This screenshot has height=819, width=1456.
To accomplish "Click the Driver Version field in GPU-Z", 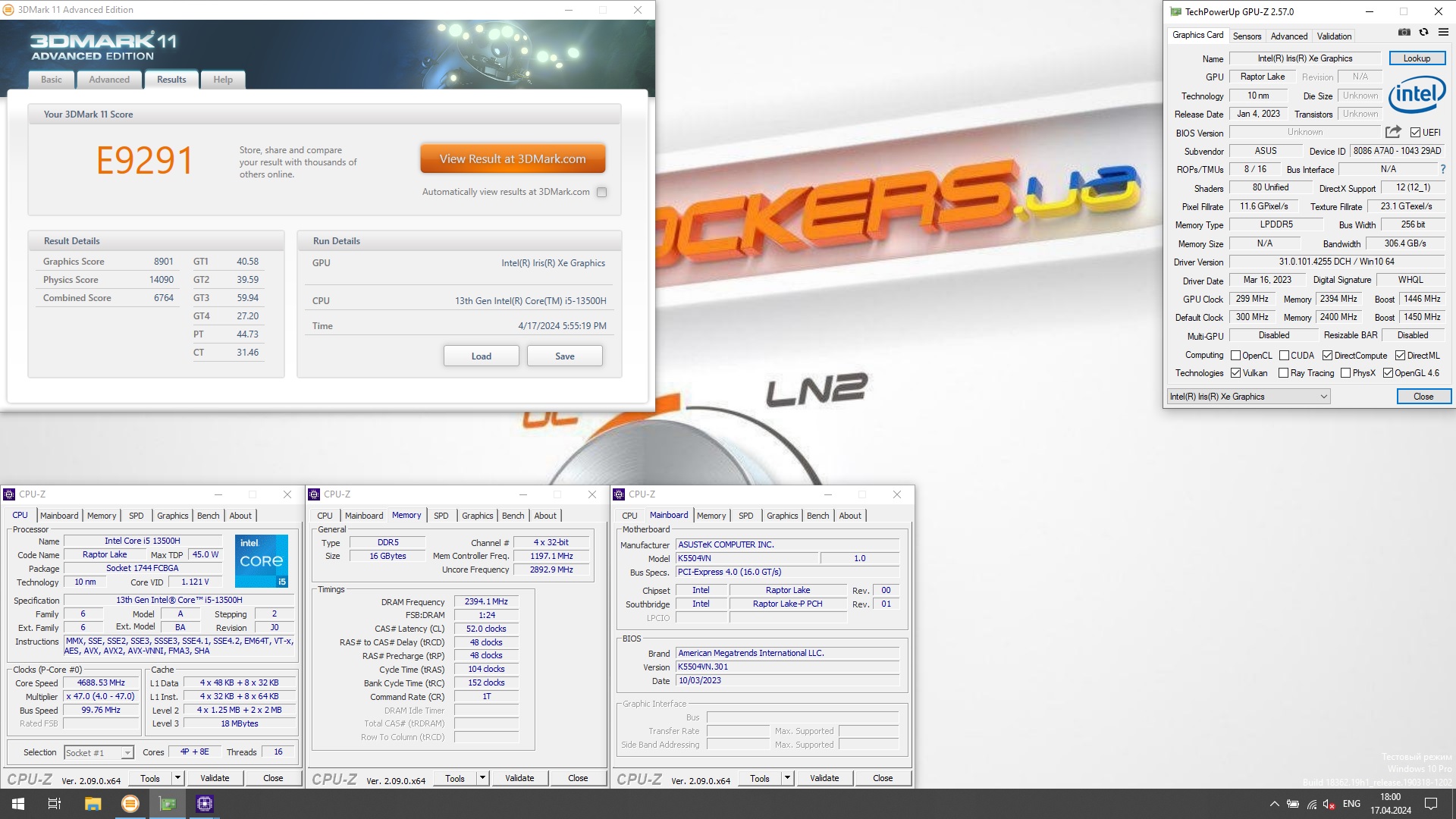I will [x=1337, y=262].
